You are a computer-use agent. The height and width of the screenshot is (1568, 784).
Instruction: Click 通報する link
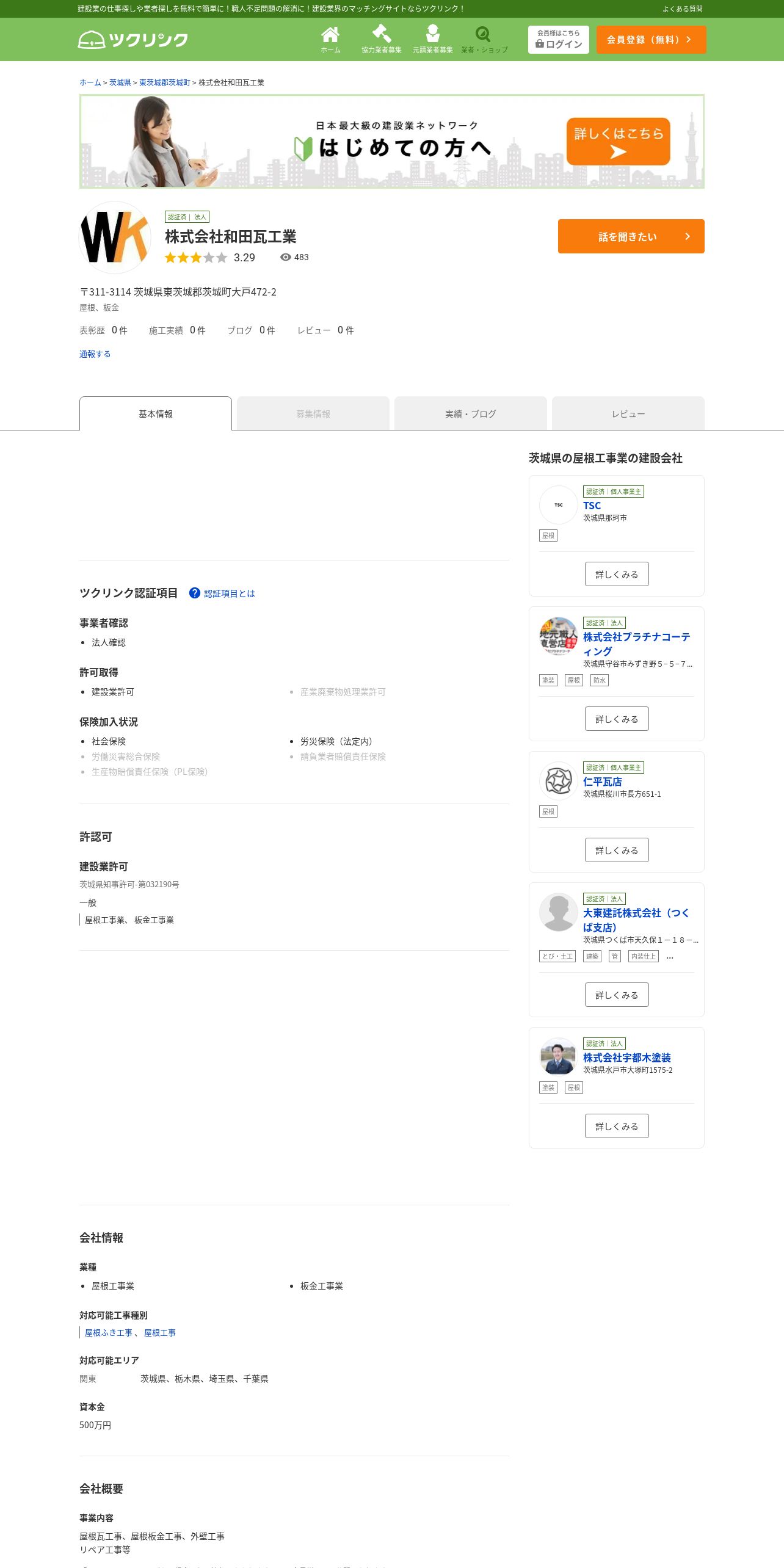[x=95, y=354]
